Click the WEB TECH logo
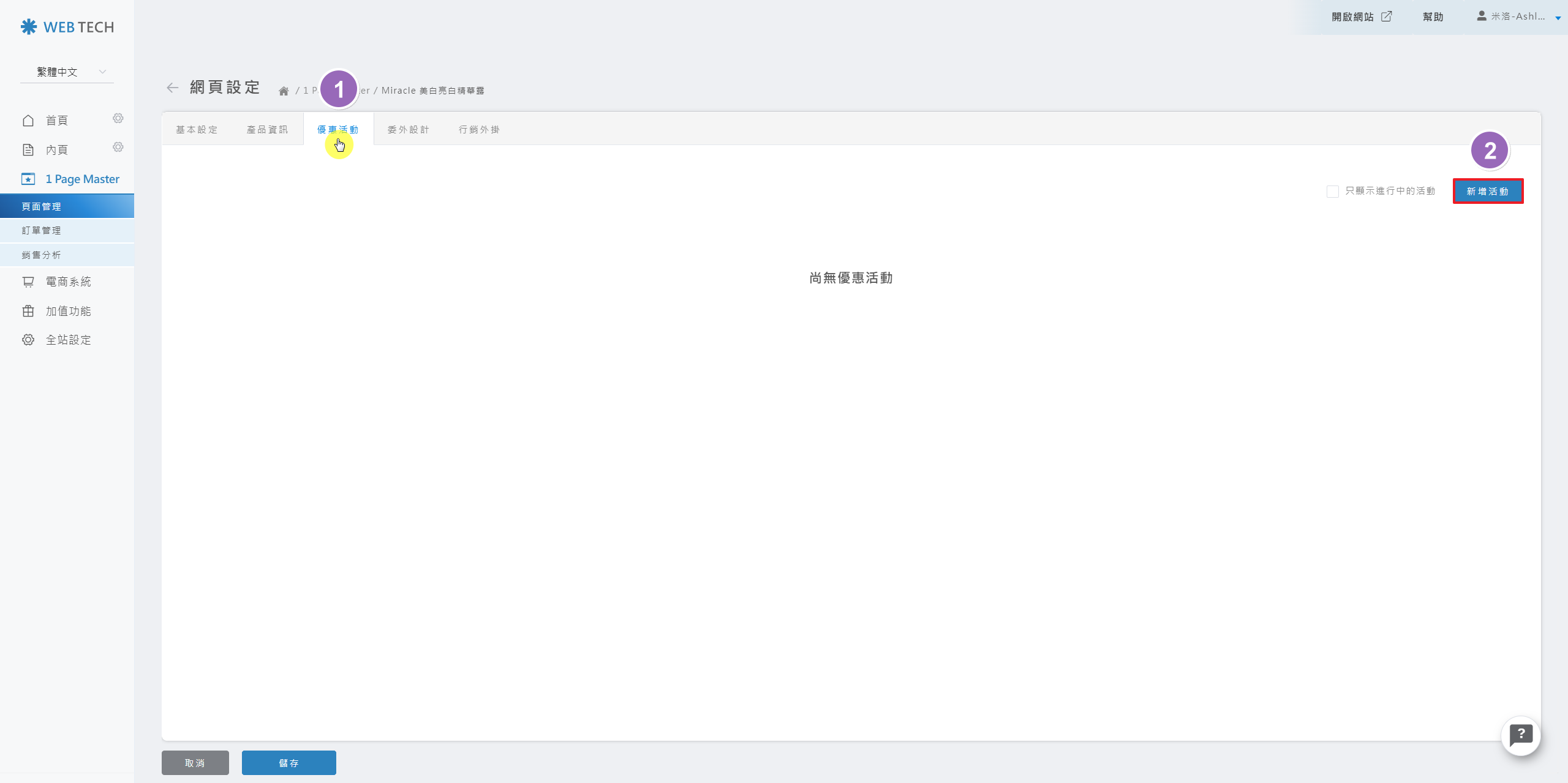 point(67,27)
